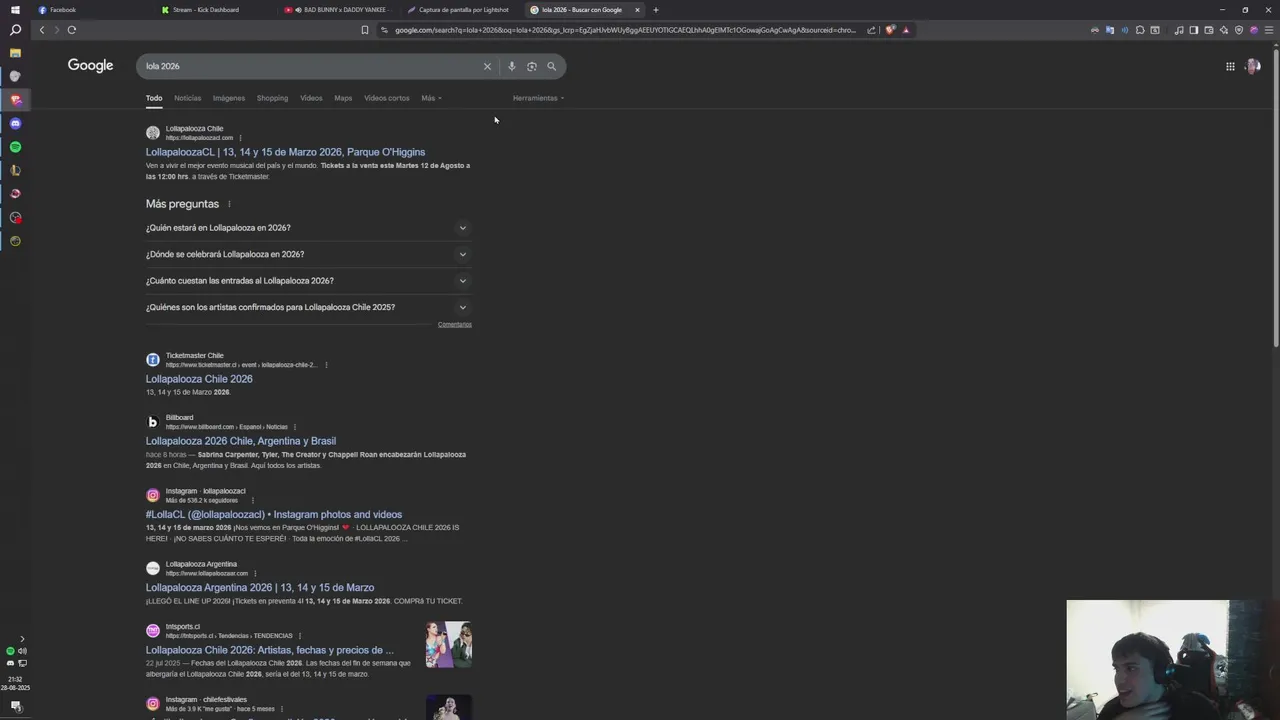Open the Google account avatar menu
Image resolution: width=1280 pixels, height=720 pixels.
(1253, 66)
